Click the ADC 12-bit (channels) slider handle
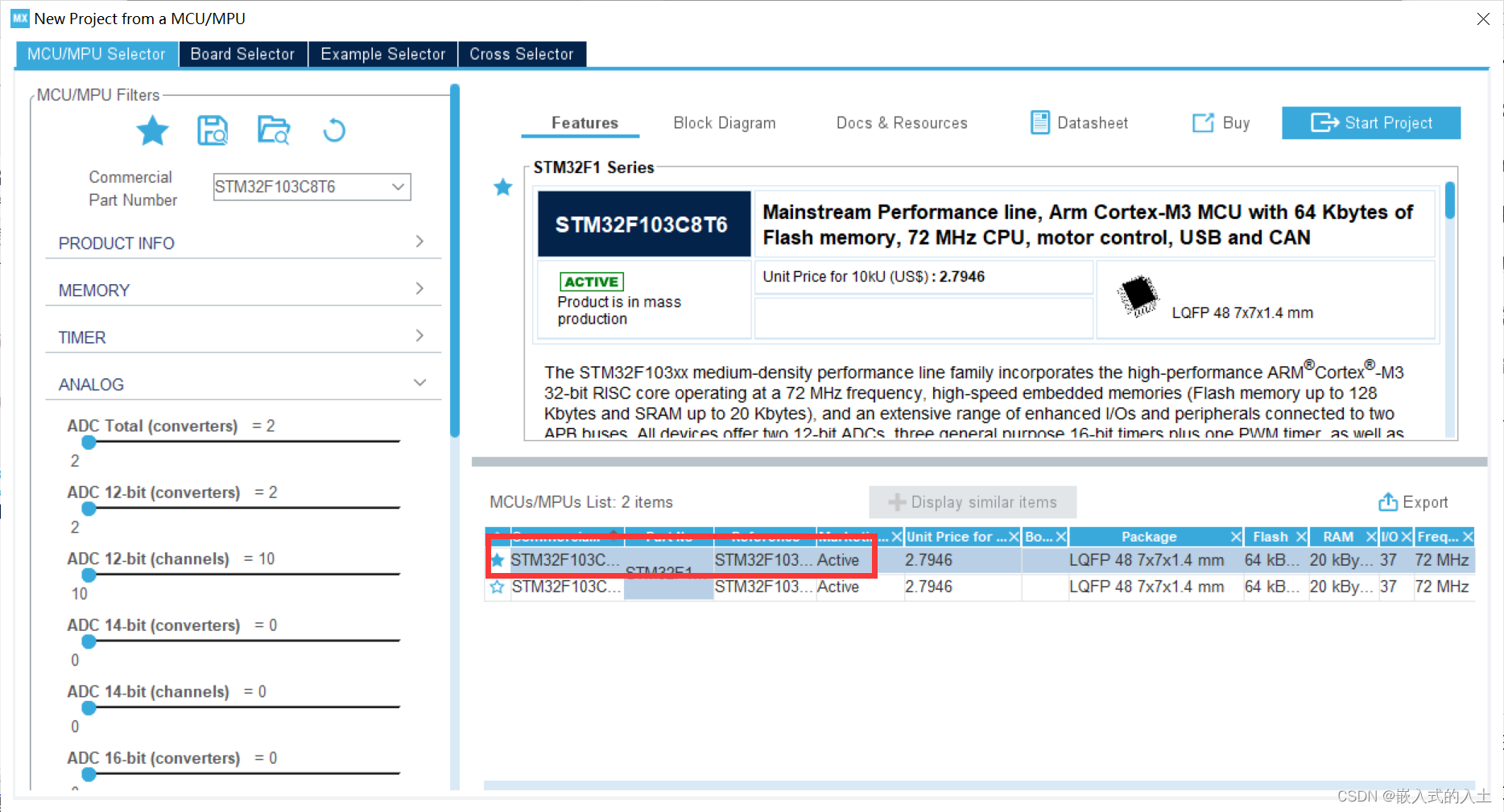 pyautogui.click(x=89, y=575)
